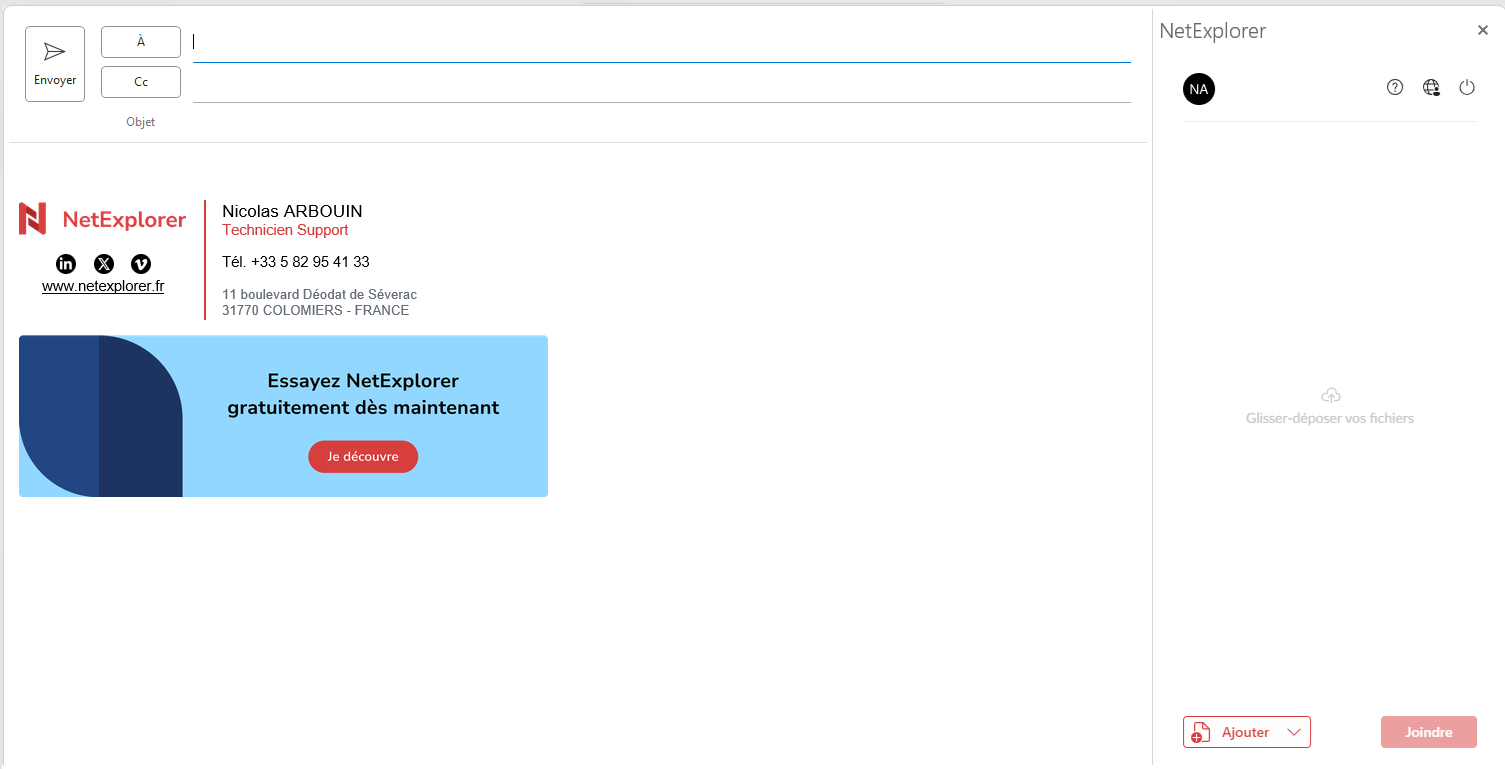Open the À recipients picker
Image resolution: width=1505 pixels, height=769 pixels.
141,42
